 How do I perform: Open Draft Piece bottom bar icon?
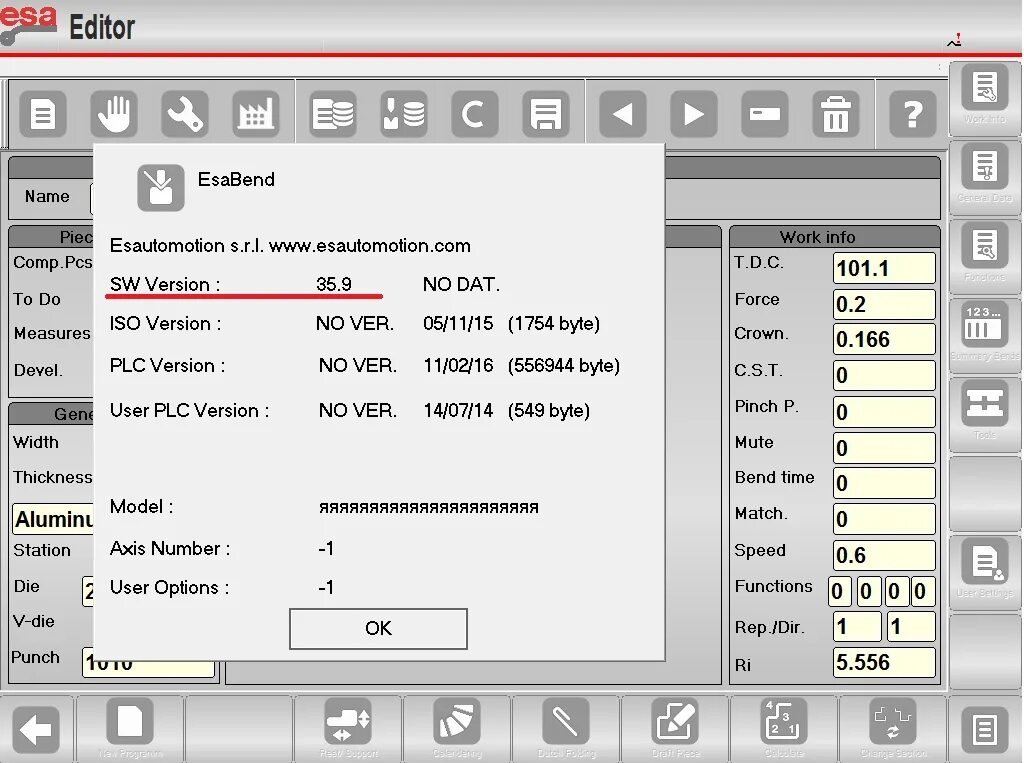pos(675,728)
